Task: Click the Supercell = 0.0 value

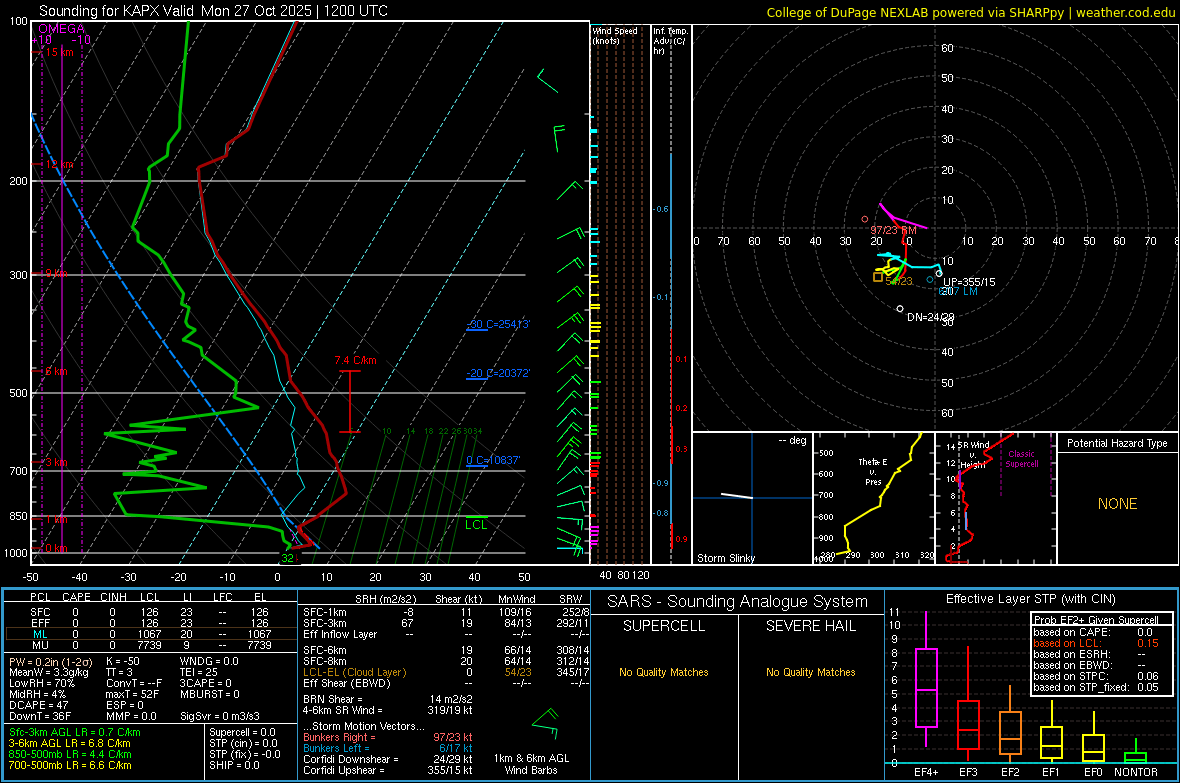Action: coord(242,732)
